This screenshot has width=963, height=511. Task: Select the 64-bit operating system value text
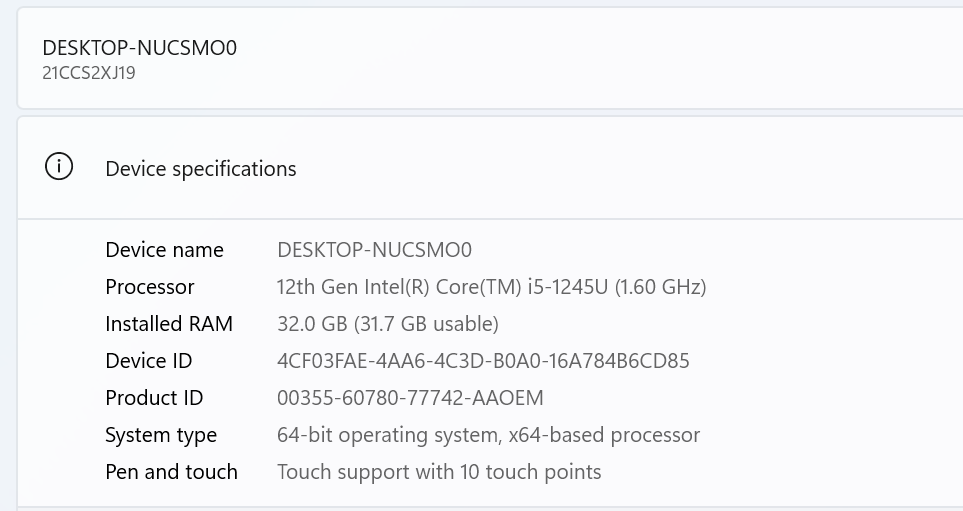(488, 435)
